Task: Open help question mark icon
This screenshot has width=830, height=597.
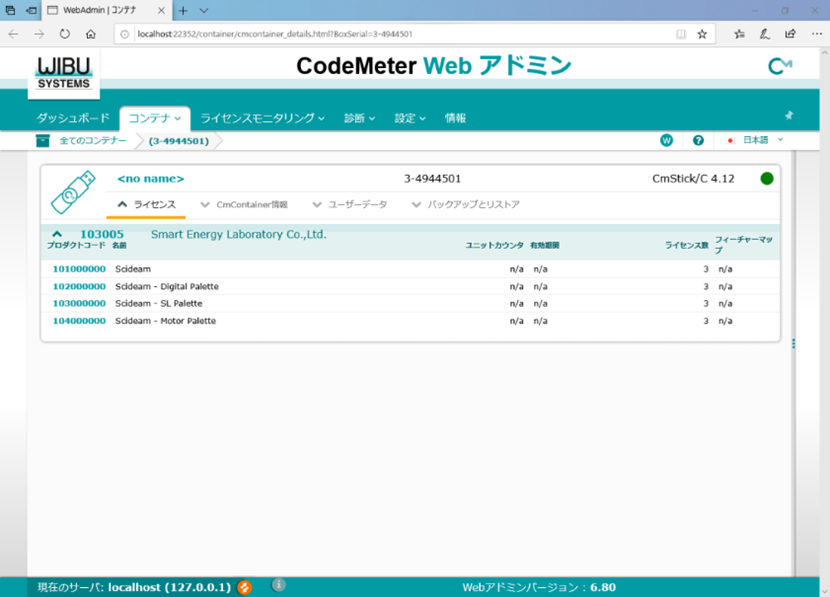Action: click(698, 140)
